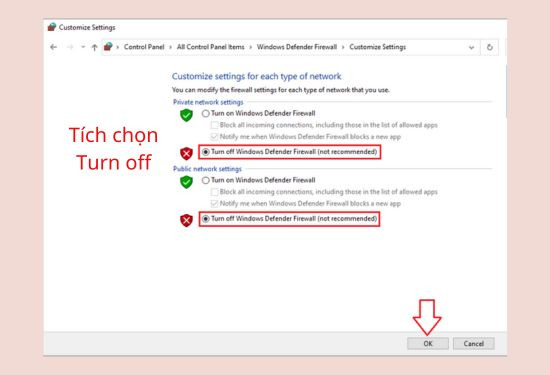Check Block all incoming connections under public settings

[x=214, y=192]
